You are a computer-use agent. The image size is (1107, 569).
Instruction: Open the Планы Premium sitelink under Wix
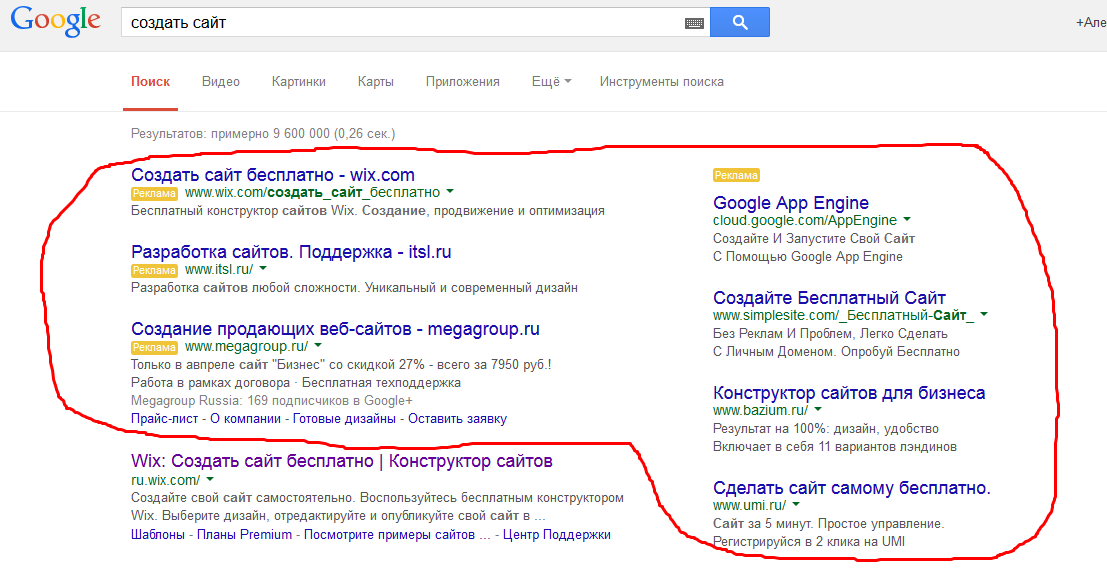pos(244,535)
